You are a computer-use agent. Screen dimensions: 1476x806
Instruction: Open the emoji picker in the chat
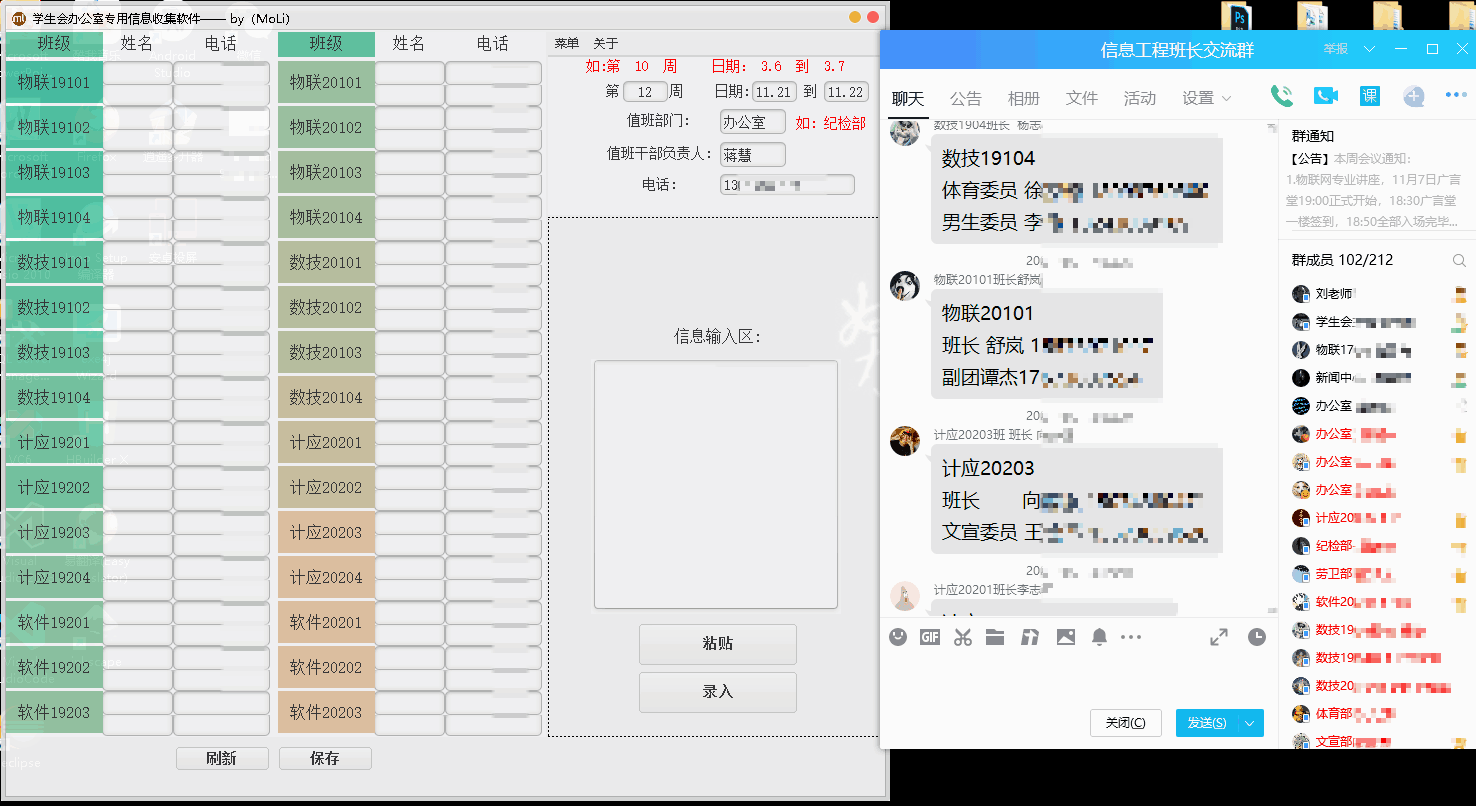pos(897,637)
